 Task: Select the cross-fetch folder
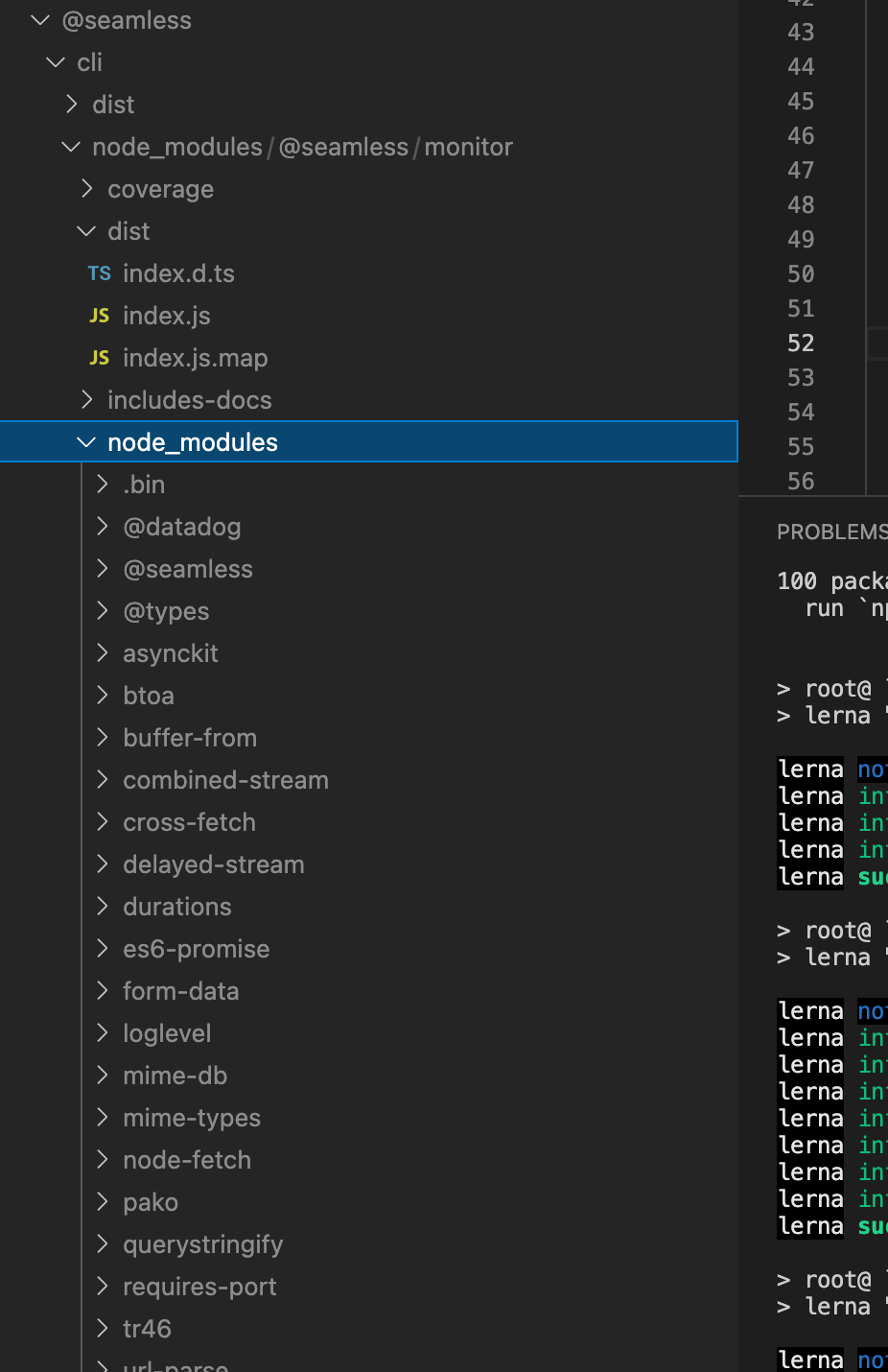[189, 822]
